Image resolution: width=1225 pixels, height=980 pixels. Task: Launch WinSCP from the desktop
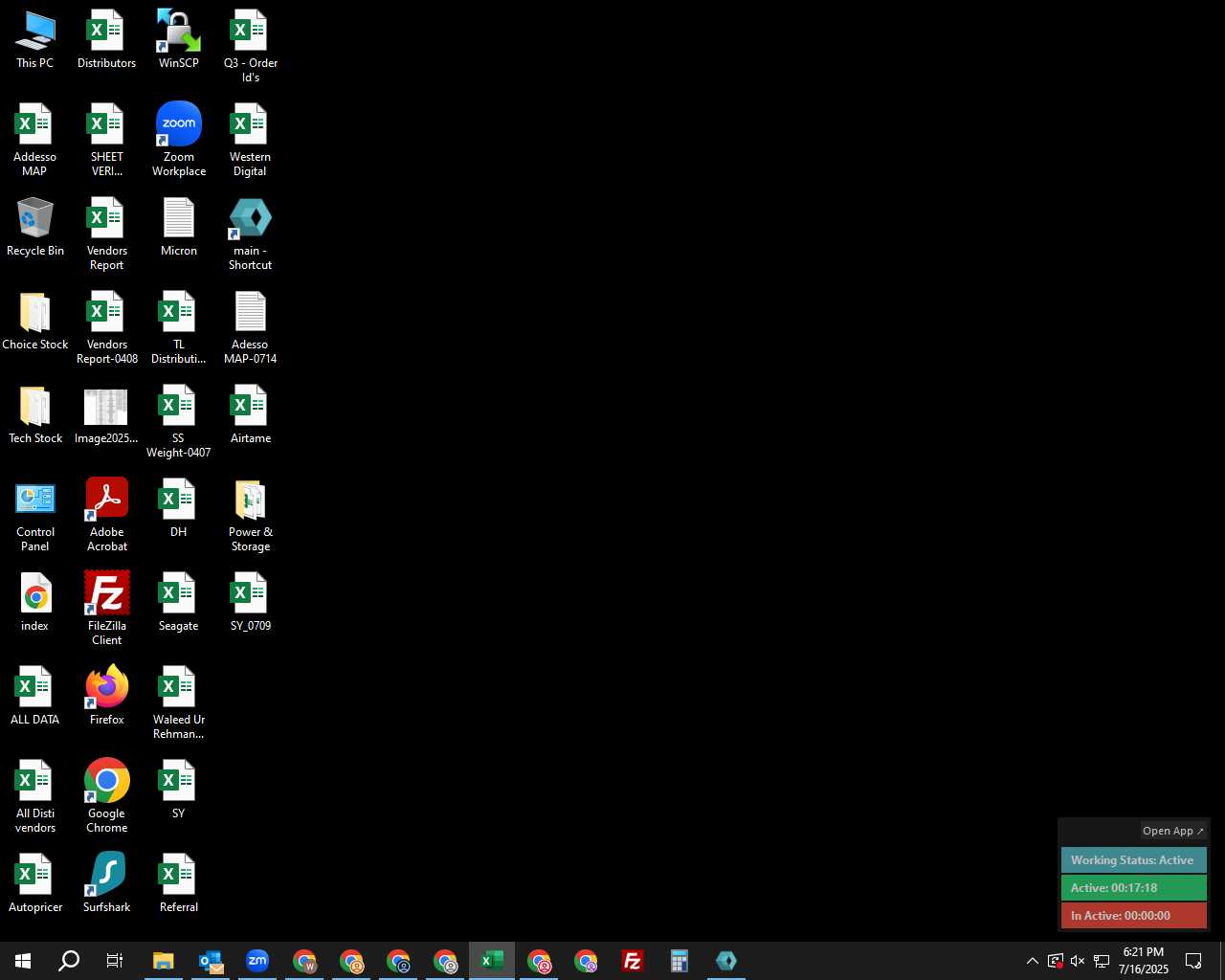(x=179, y=40)
